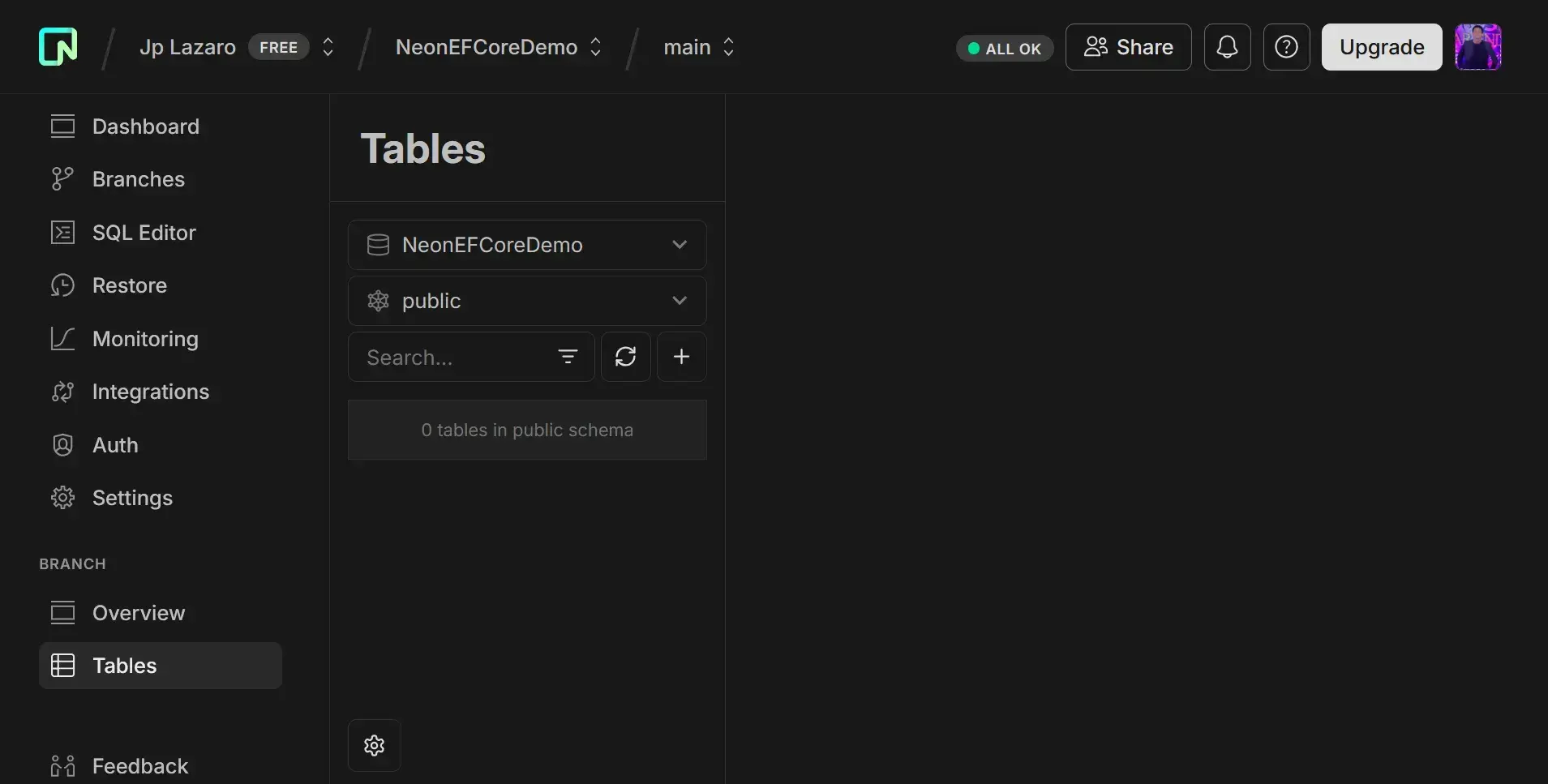The width and height of the screenshot is (1548, 784).
Task: Click the schema icon beside public
Action: [378, 301]
